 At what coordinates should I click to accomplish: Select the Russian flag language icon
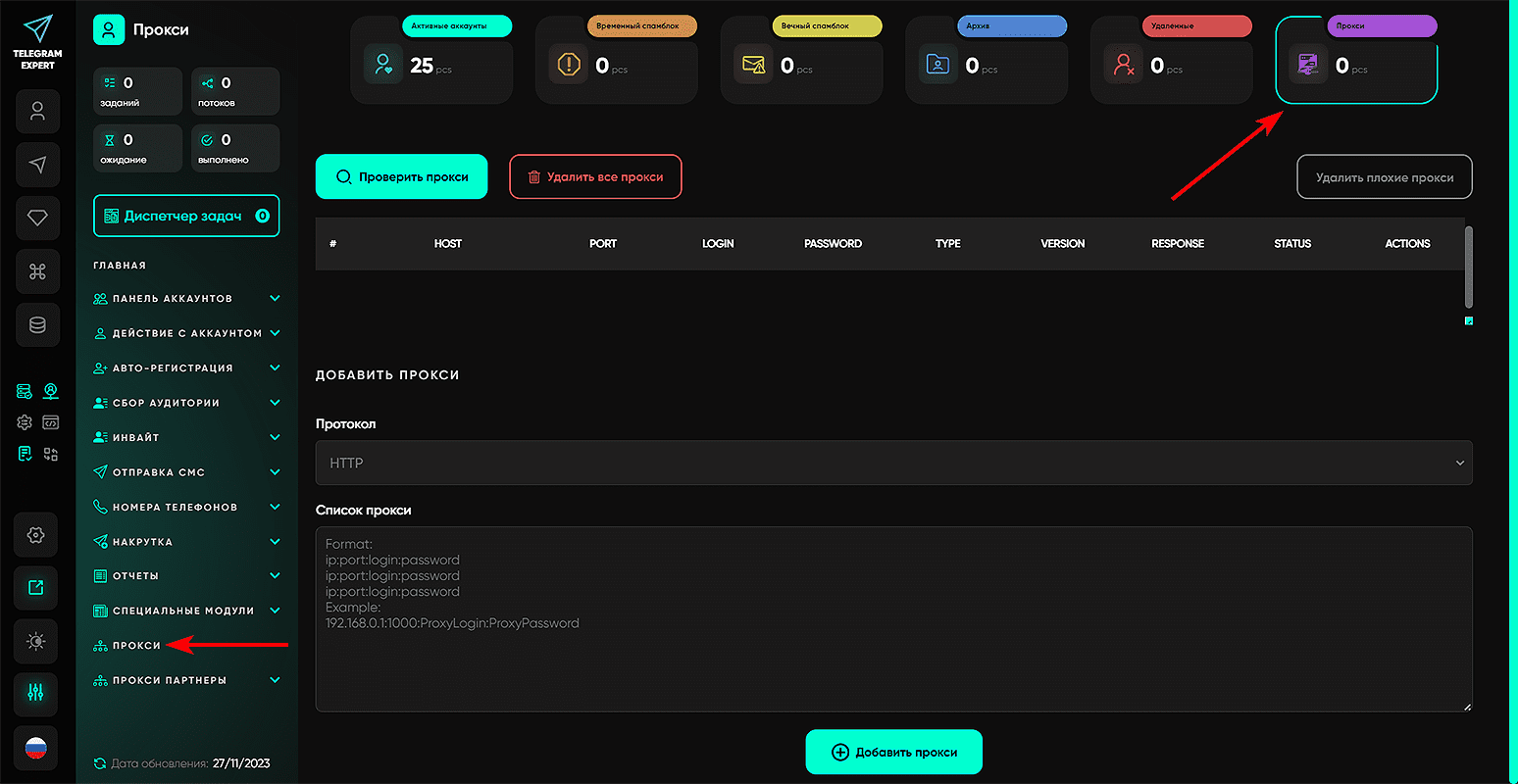pos(36,749)
